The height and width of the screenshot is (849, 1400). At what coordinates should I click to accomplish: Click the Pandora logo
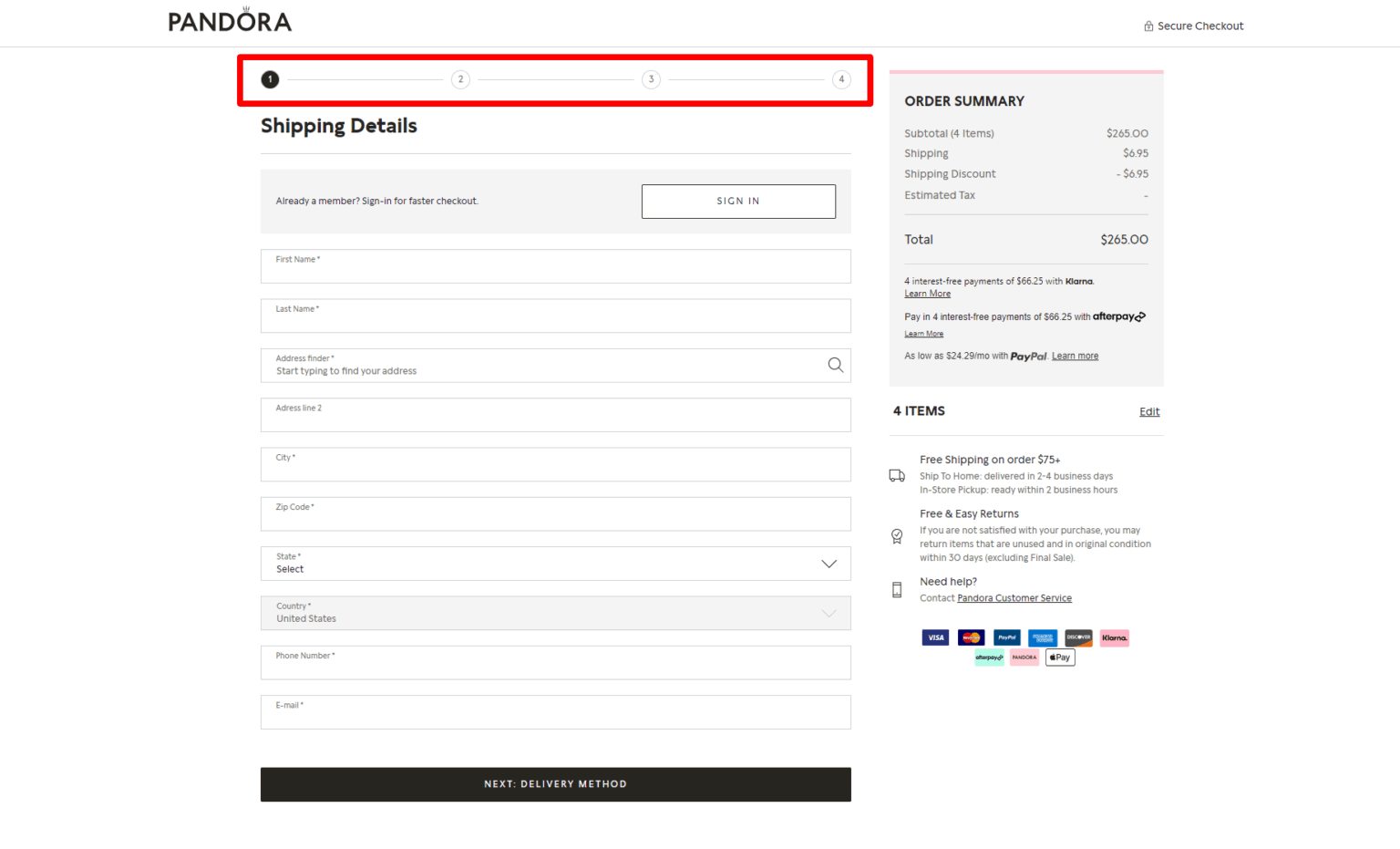point(229,19)
